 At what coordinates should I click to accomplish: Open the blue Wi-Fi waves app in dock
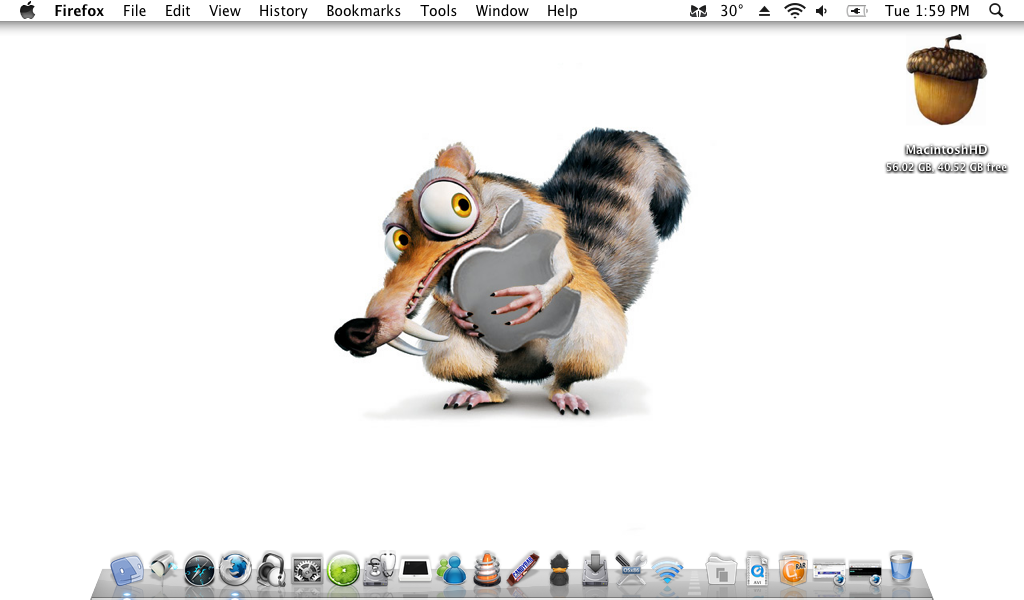667,571
